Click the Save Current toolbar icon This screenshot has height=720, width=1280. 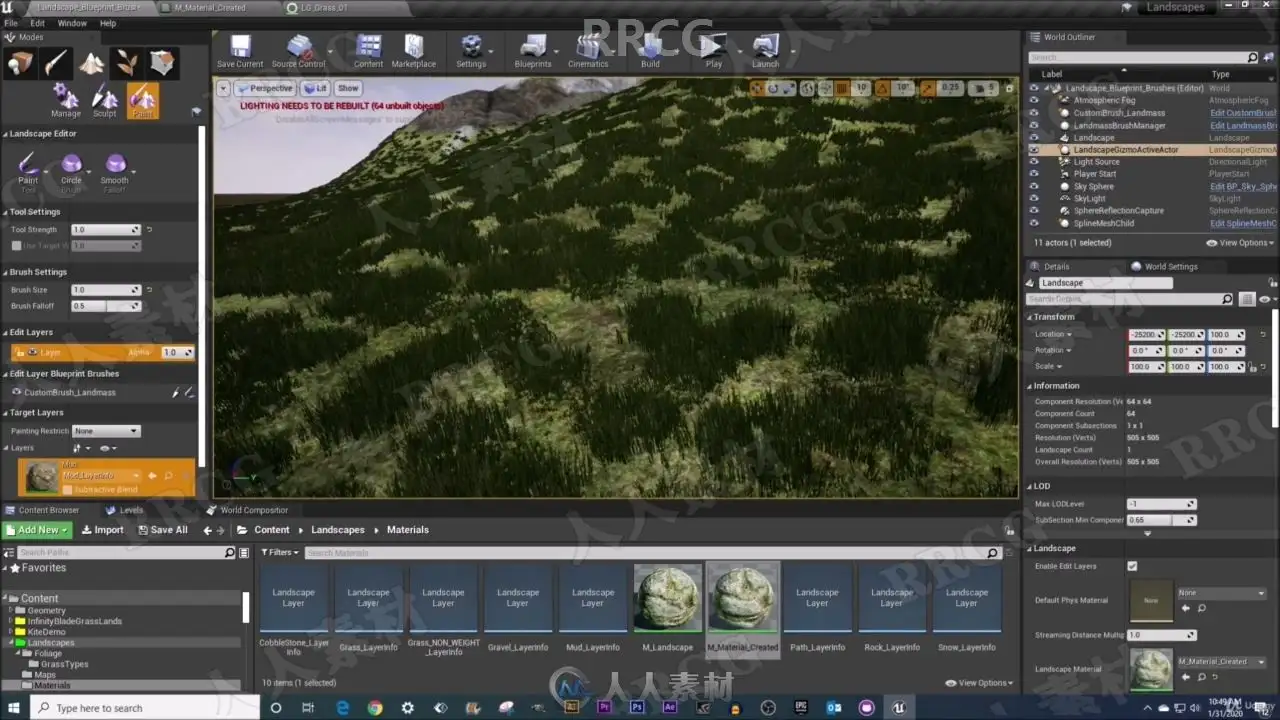(x=240, y=48)
